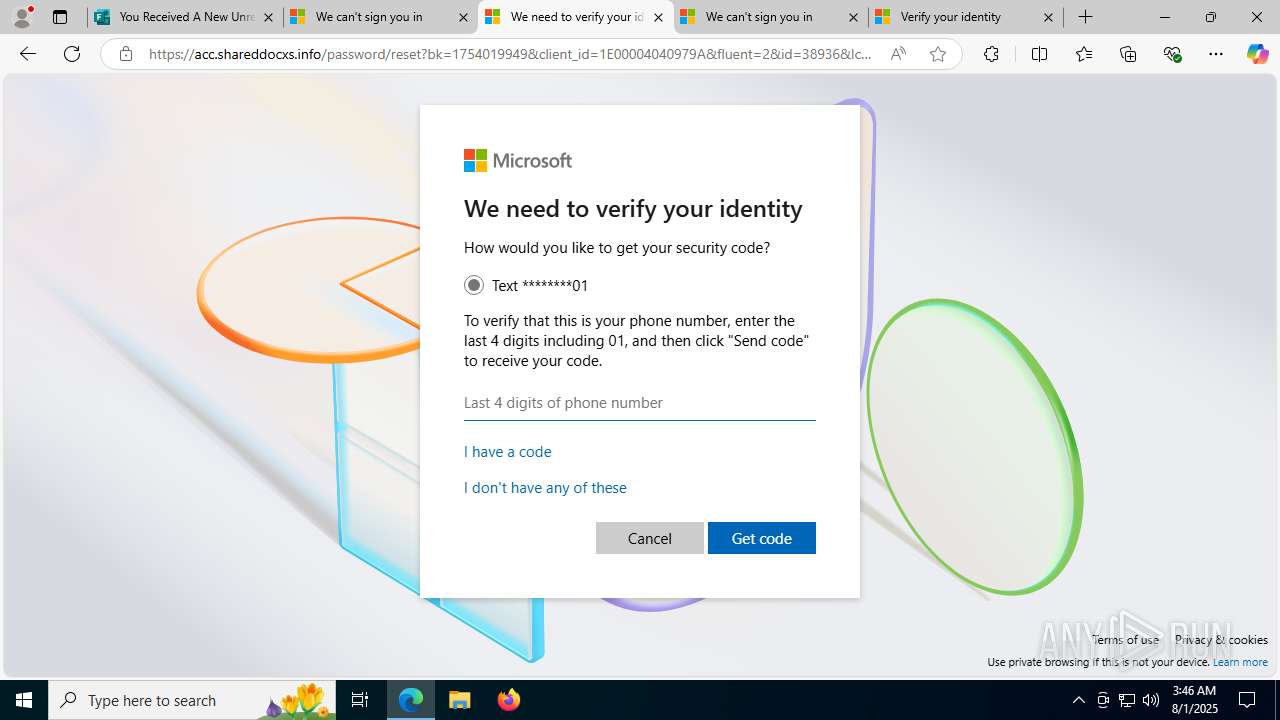
Task: Click the browser Back arrow
Action: click(x=28, y=54)
